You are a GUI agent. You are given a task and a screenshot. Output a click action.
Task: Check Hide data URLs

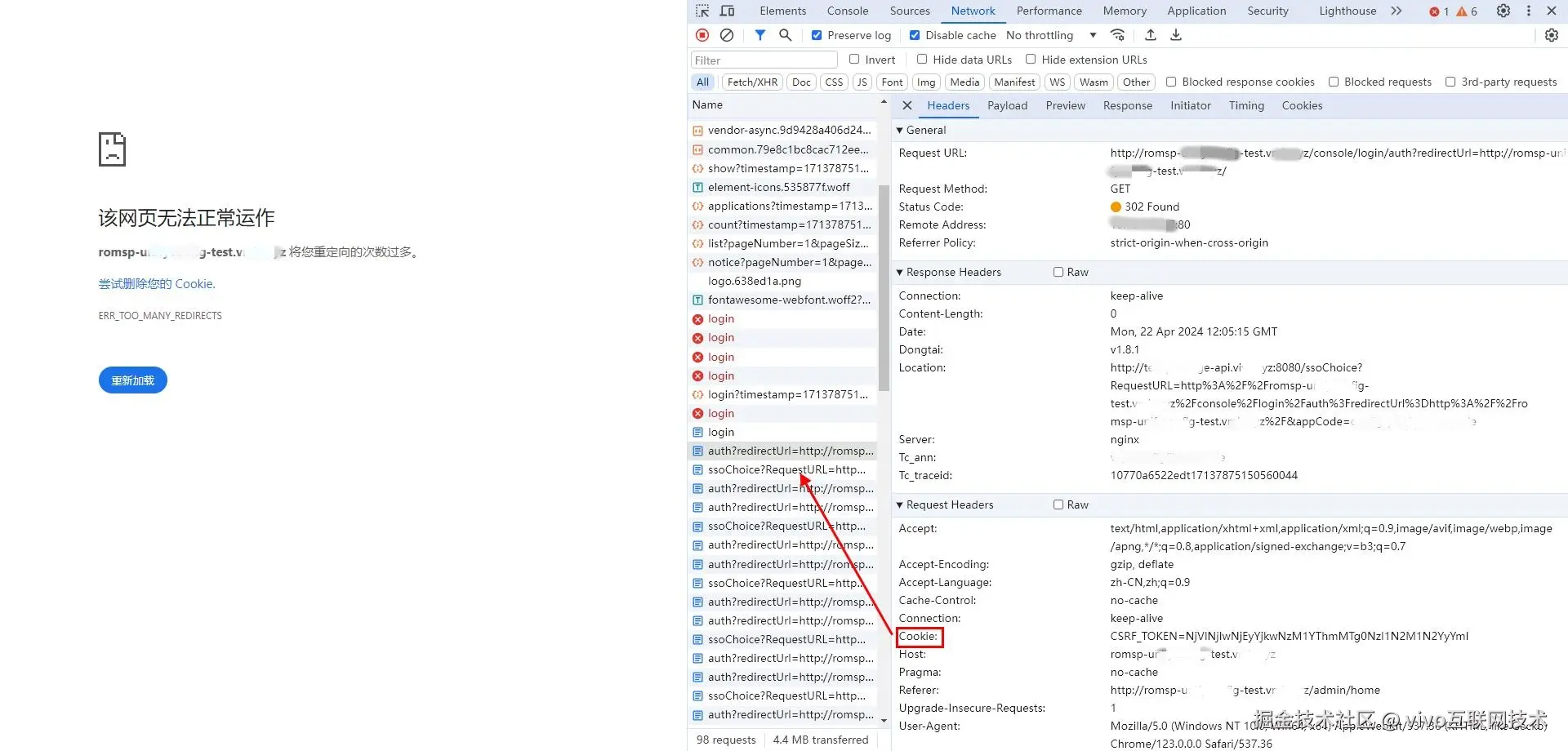pyautogui.click(x=922, y=60)
